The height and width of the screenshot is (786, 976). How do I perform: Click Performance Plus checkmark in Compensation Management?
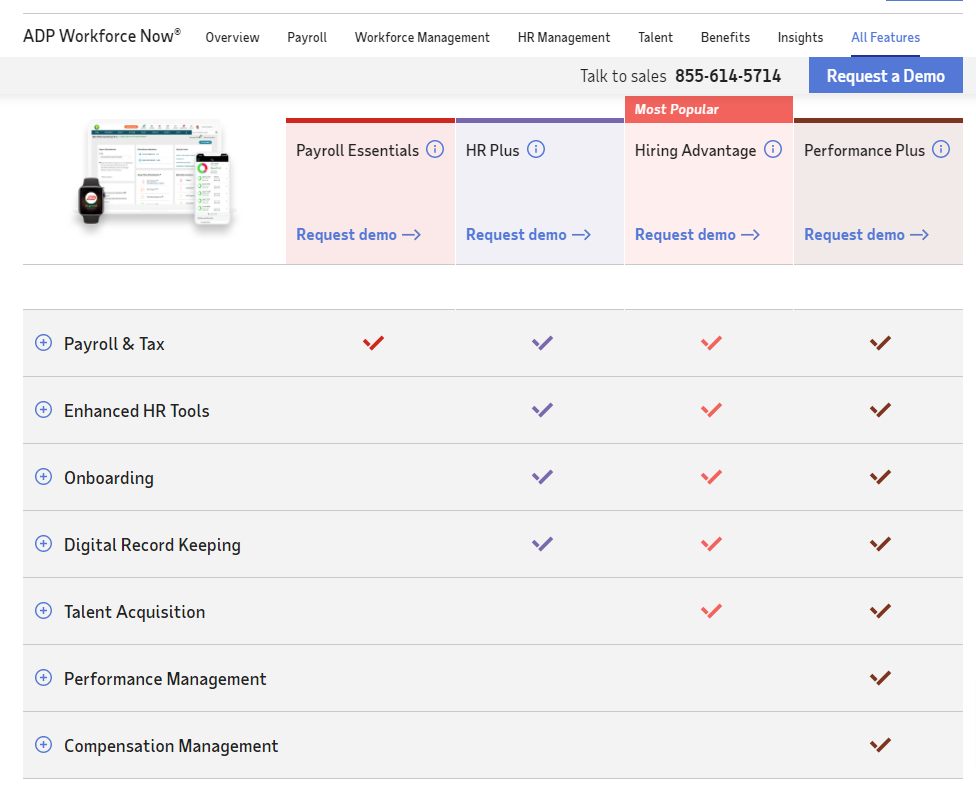[880, 745]
